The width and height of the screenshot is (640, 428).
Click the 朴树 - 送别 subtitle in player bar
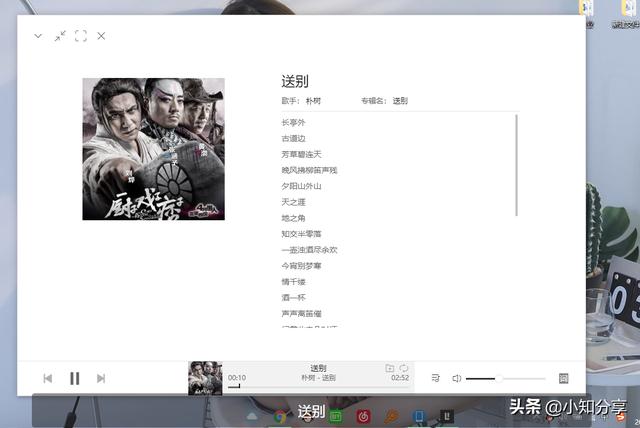[318, 378]
